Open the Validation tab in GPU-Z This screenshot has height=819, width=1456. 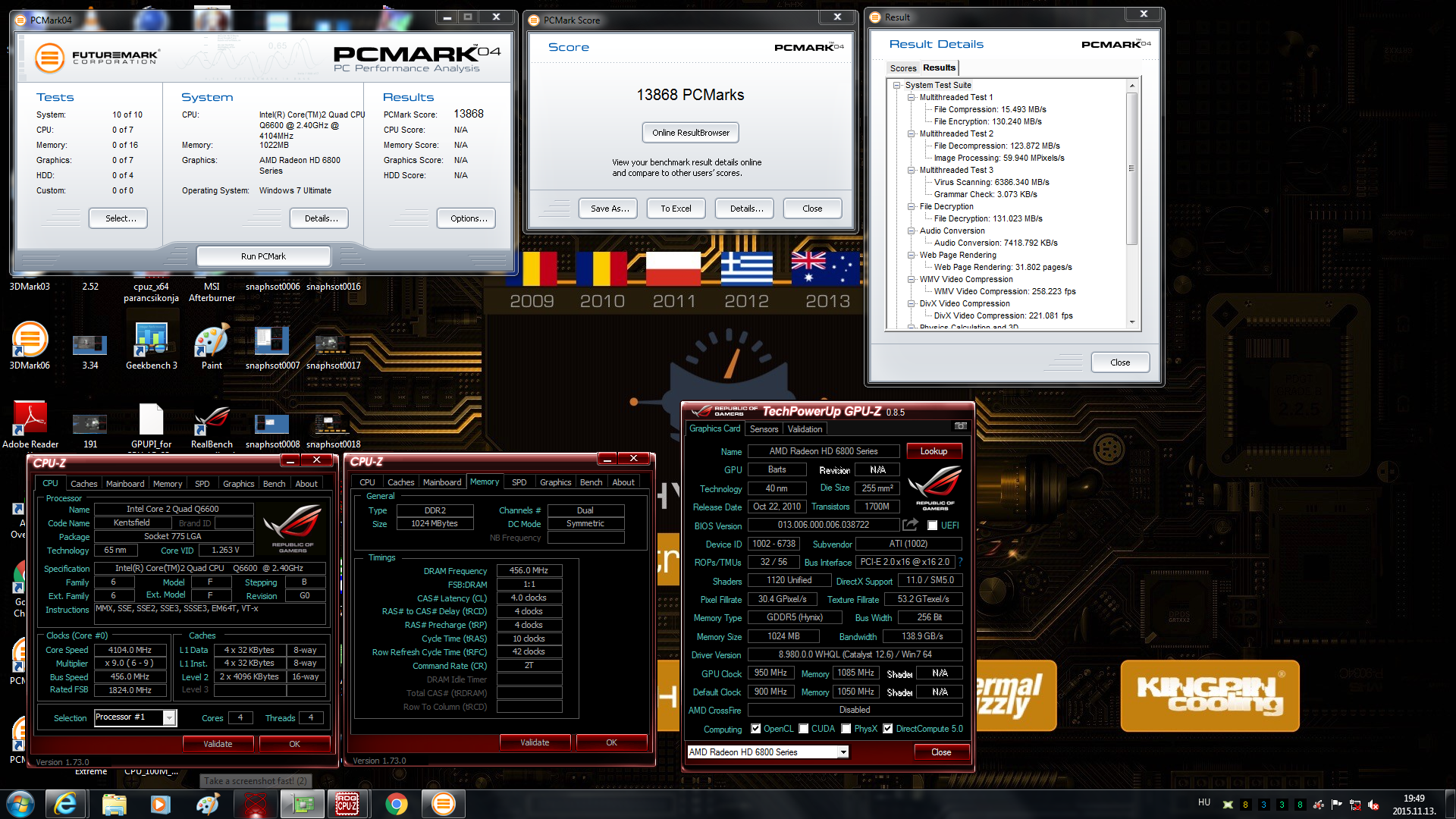[x=805, y=429]
